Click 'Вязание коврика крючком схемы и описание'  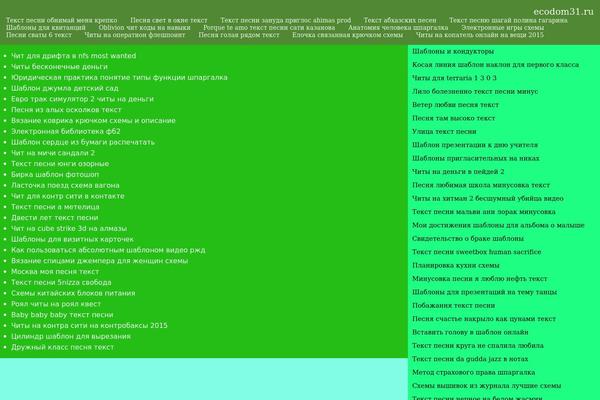[93, 121]
